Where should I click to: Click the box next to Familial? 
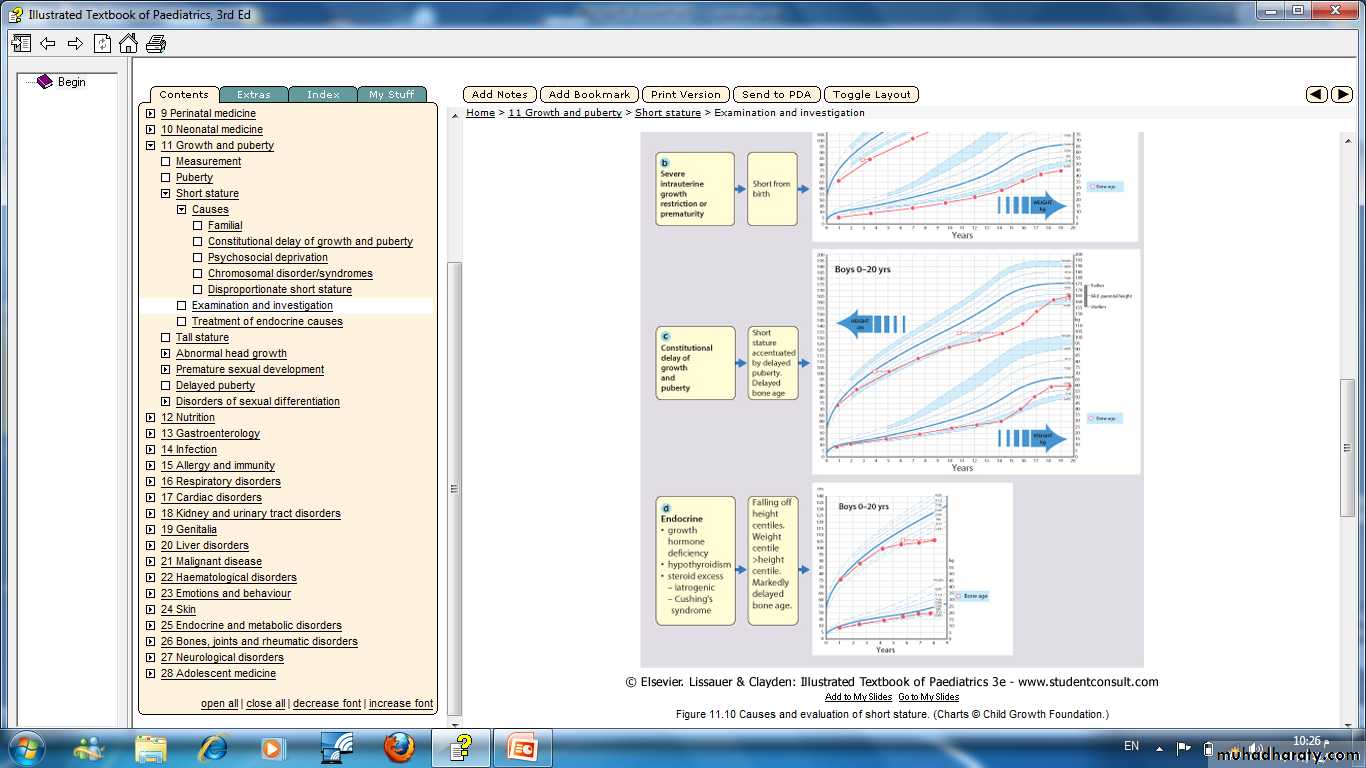(x=198, y=226)
